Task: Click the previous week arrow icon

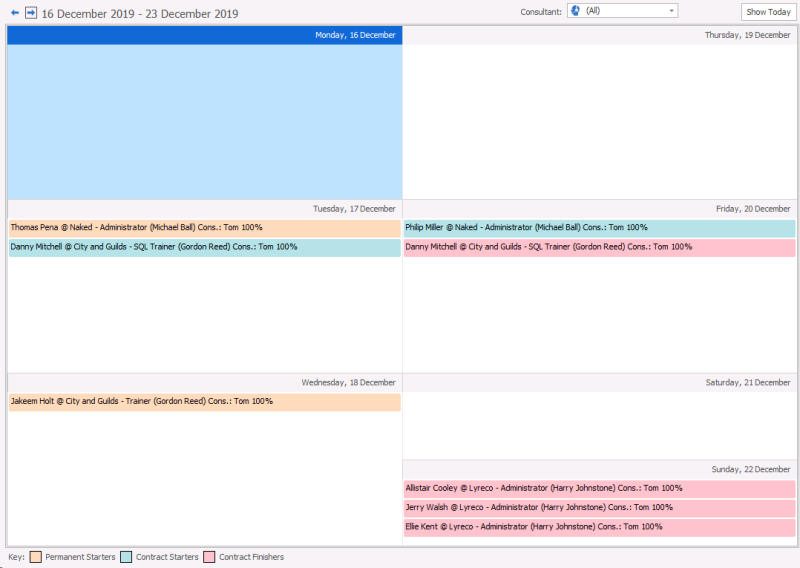Action: 15,13
